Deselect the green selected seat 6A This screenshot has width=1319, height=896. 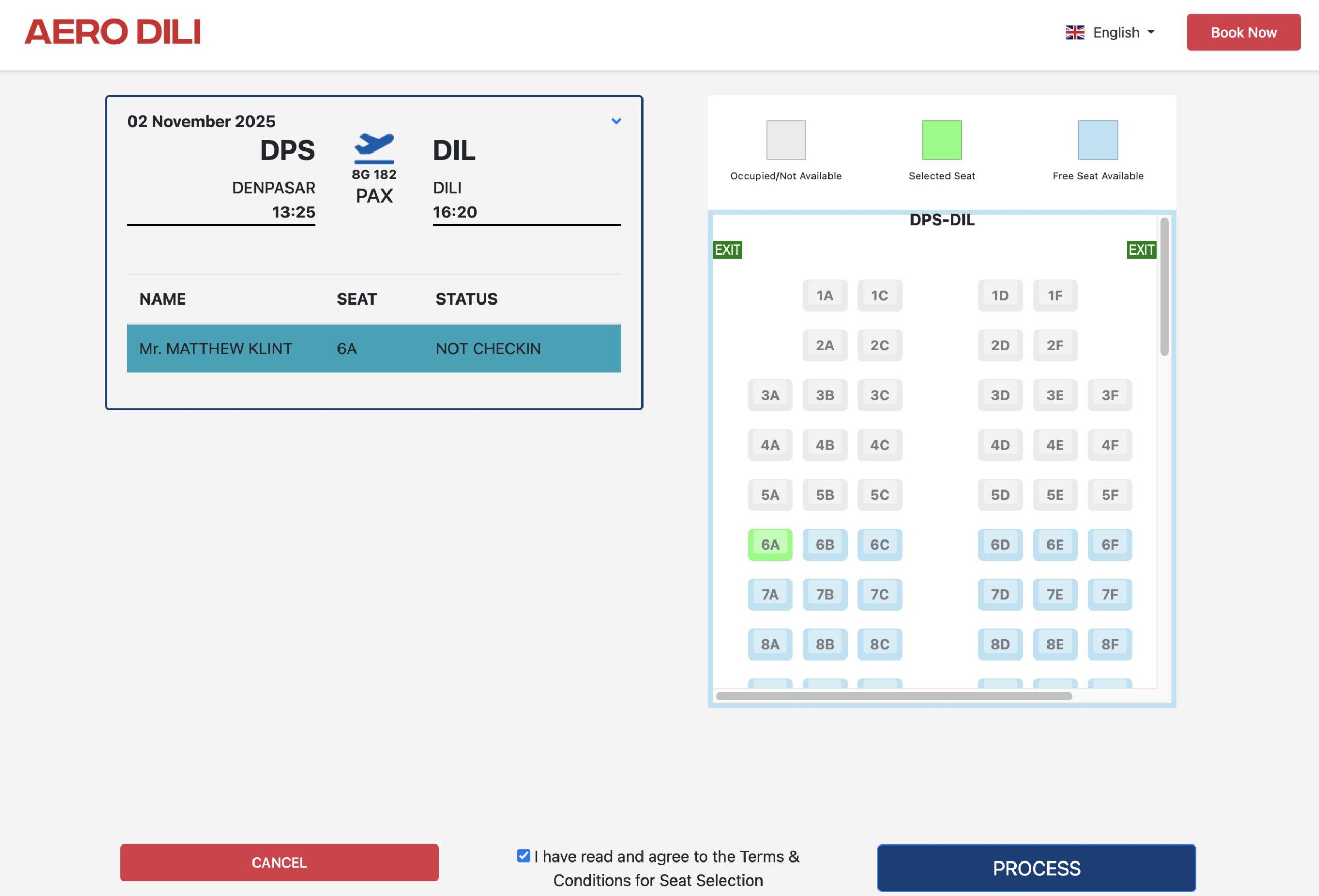770,545
